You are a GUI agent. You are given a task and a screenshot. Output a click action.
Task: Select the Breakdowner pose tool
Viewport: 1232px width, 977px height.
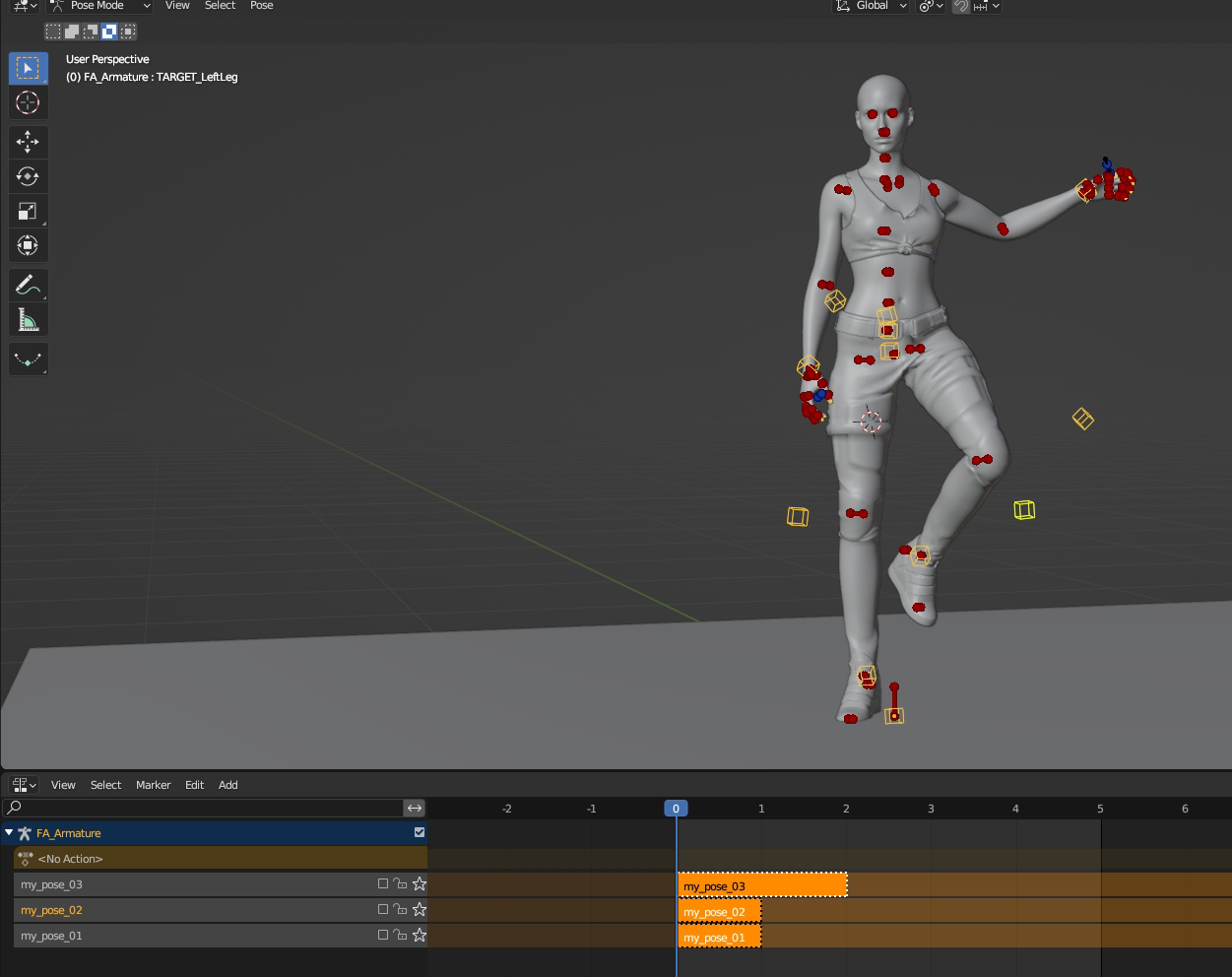point(28,359)
